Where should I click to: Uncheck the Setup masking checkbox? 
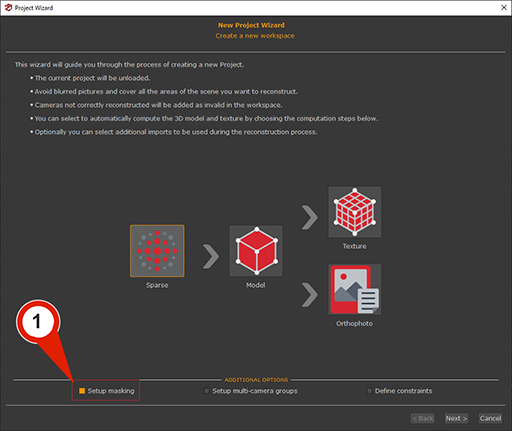[x=82, y=391]
